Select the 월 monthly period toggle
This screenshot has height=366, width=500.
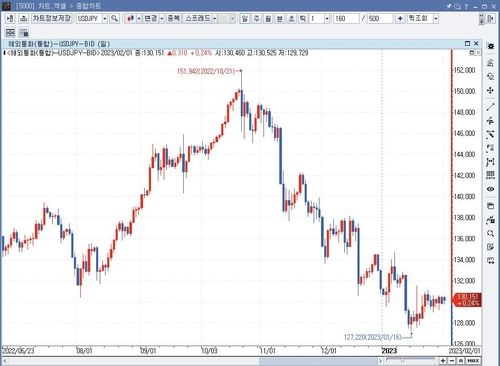tap(268, 19)
